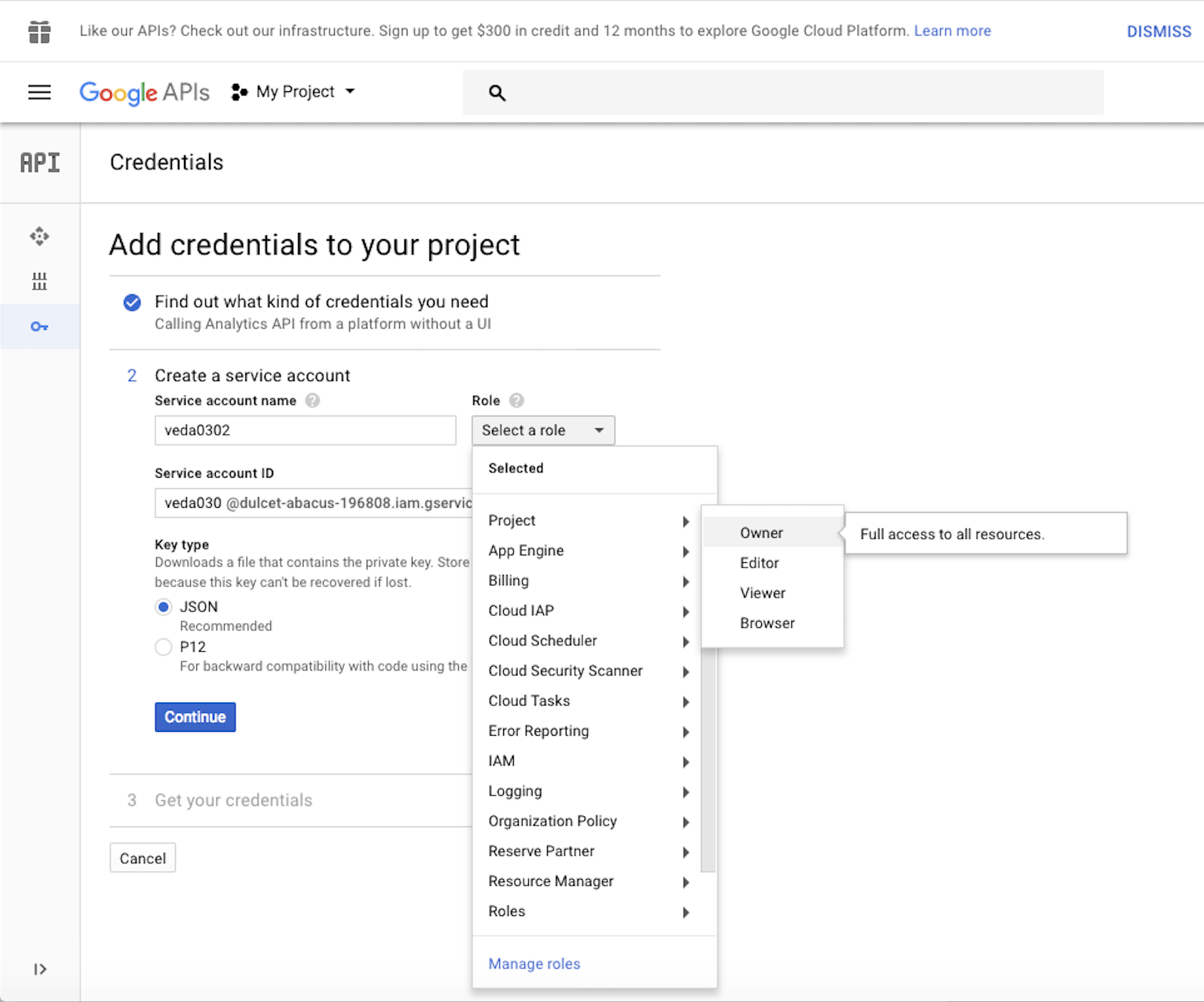Expand the Cloud IAP submenu arrow
This screenshot has width=1204, height=1002.
coord(686,612)
